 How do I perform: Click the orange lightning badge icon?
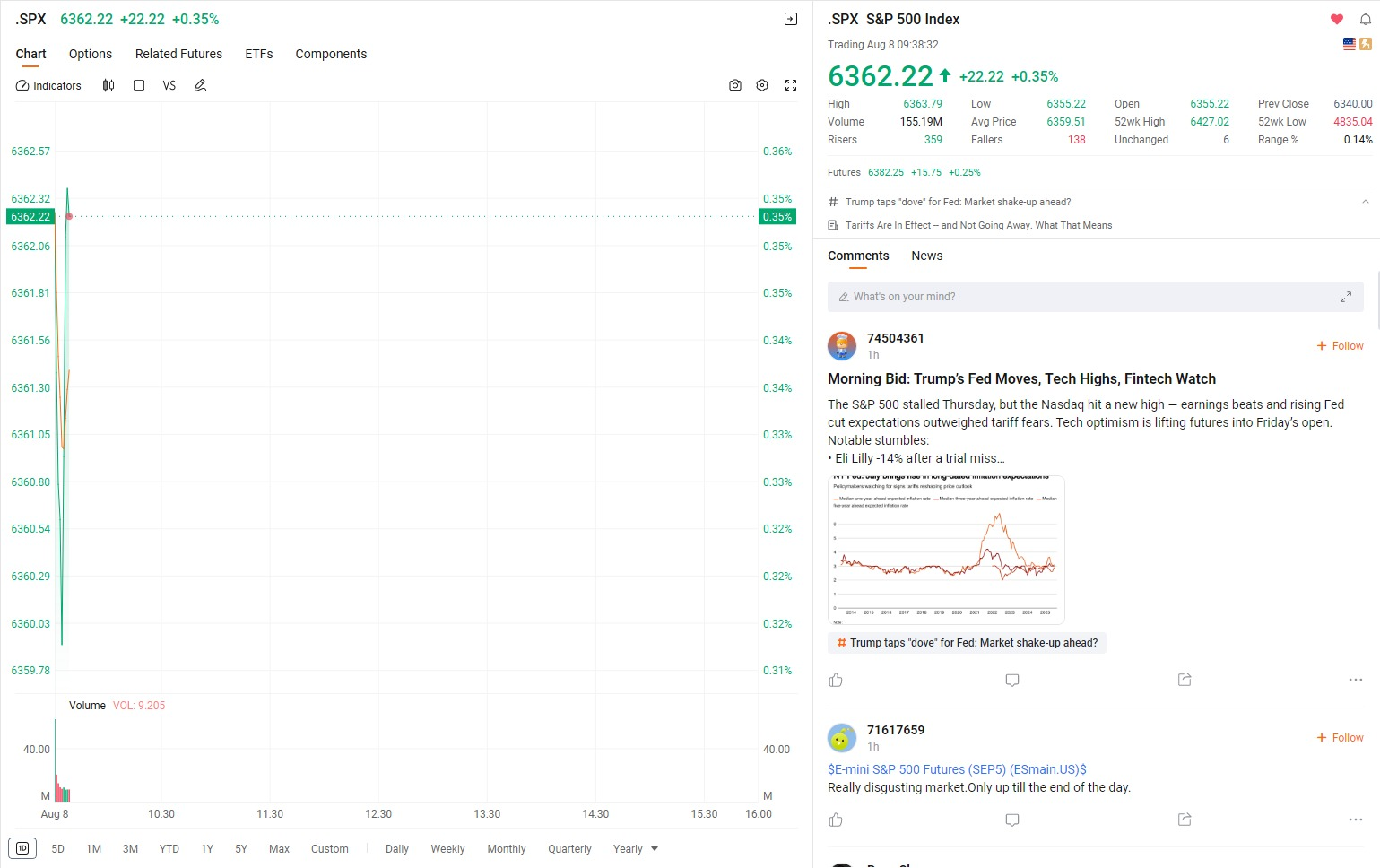click(1366, 44)
